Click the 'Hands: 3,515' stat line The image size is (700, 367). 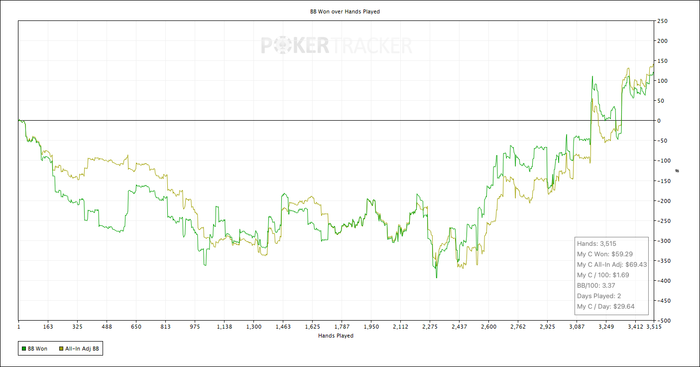point(596,244)
